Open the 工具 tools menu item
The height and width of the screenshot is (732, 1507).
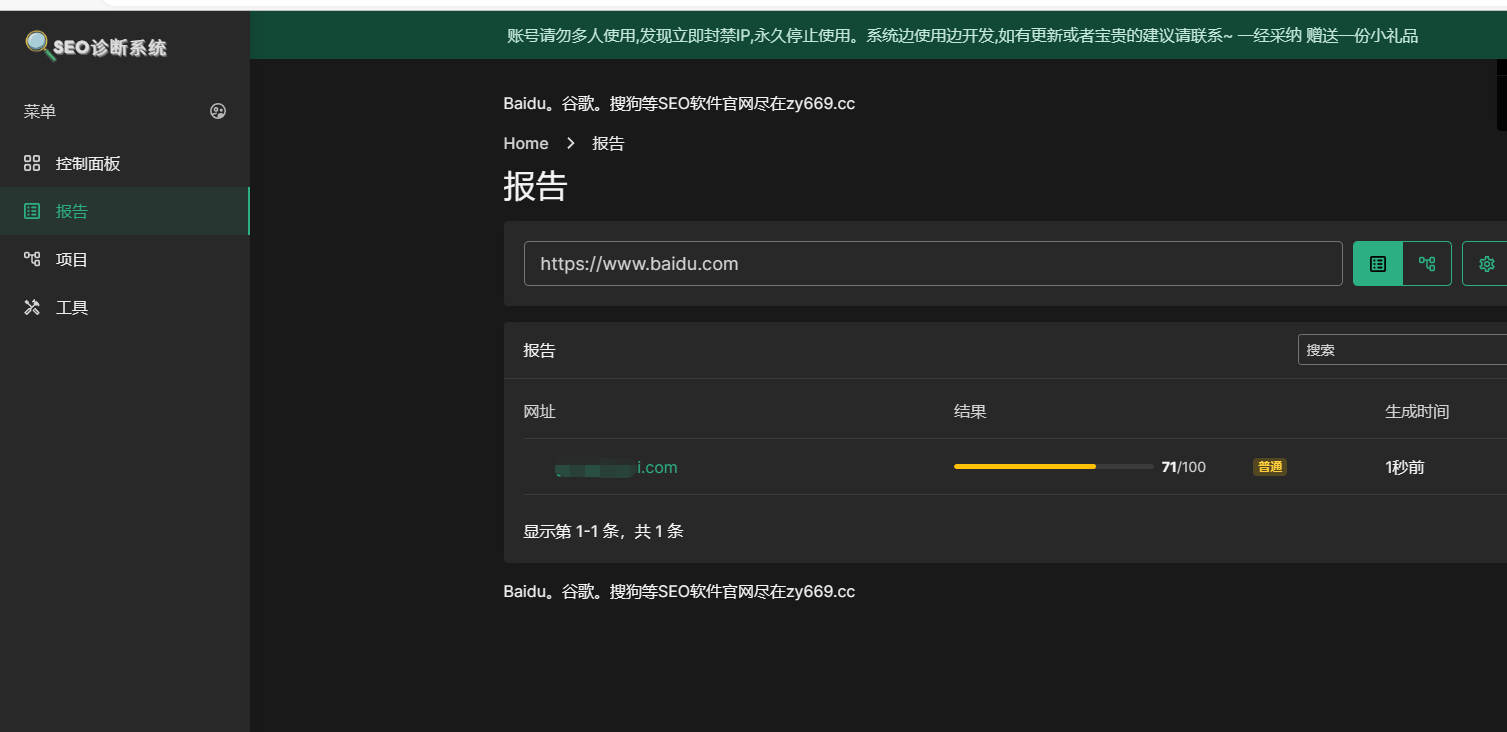[72, 308]
